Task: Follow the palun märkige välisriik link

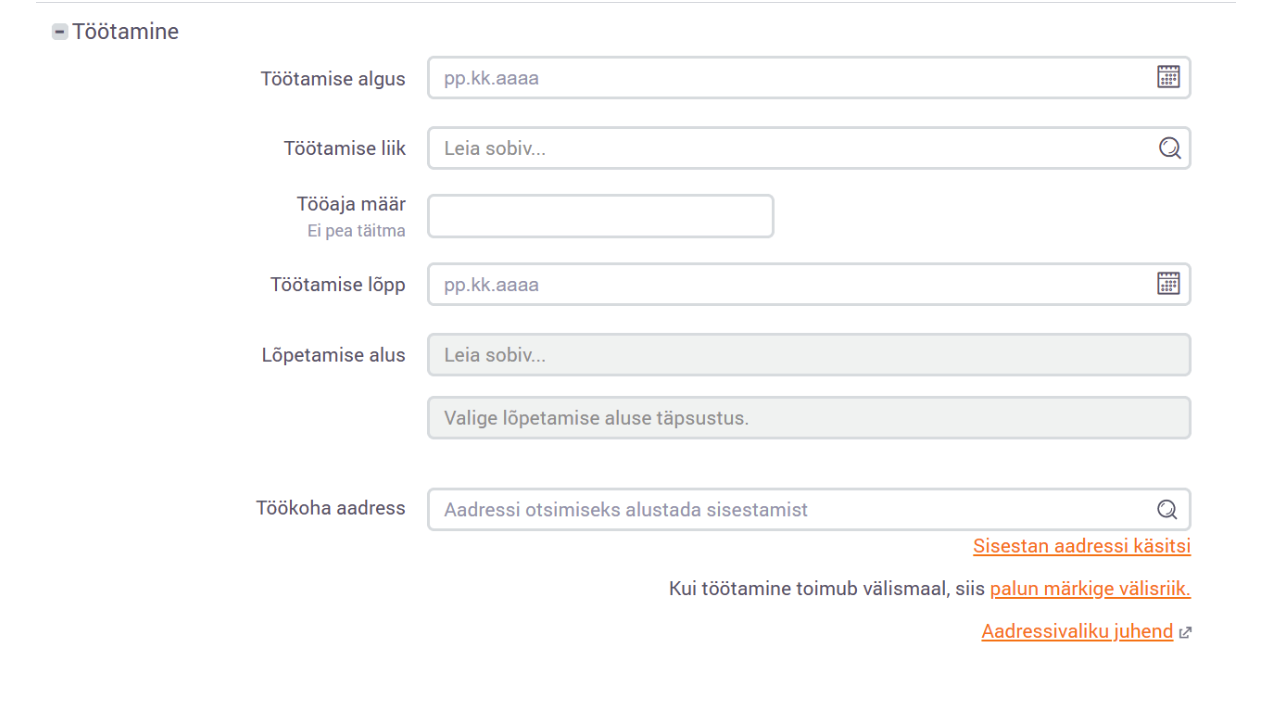Action: (x=1090, y=590)
